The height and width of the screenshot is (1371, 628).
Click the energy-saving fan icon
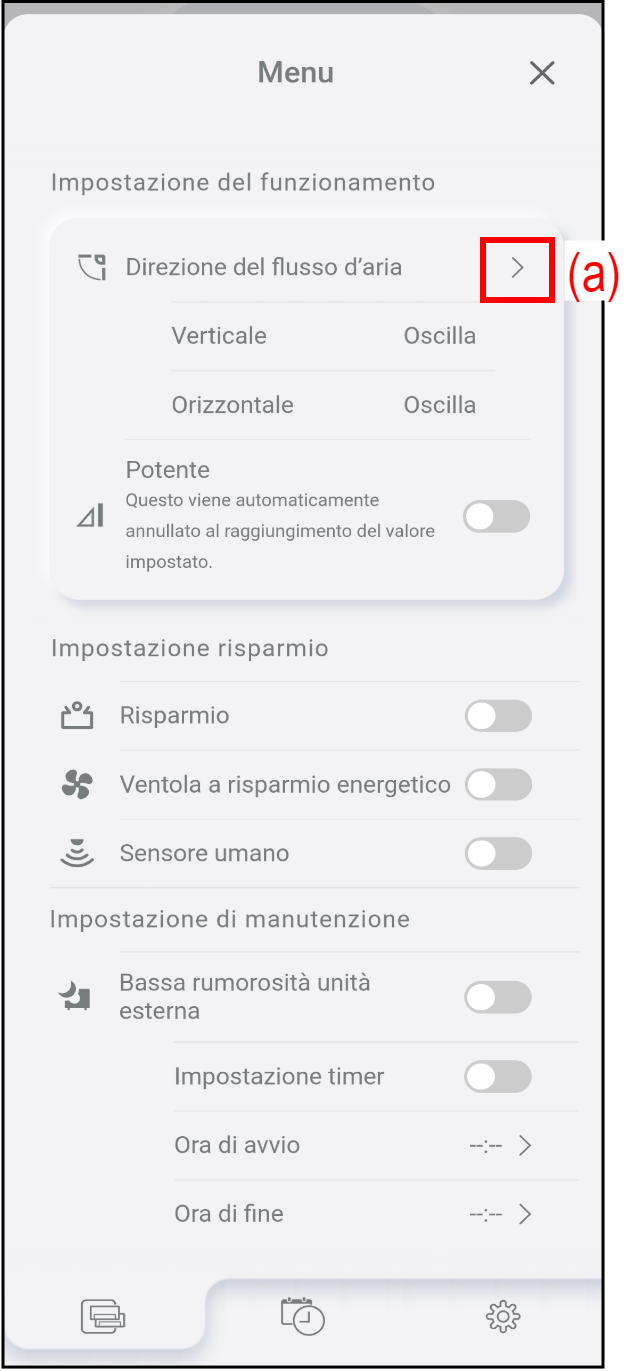pyautogui.click(x=77, y=785)
